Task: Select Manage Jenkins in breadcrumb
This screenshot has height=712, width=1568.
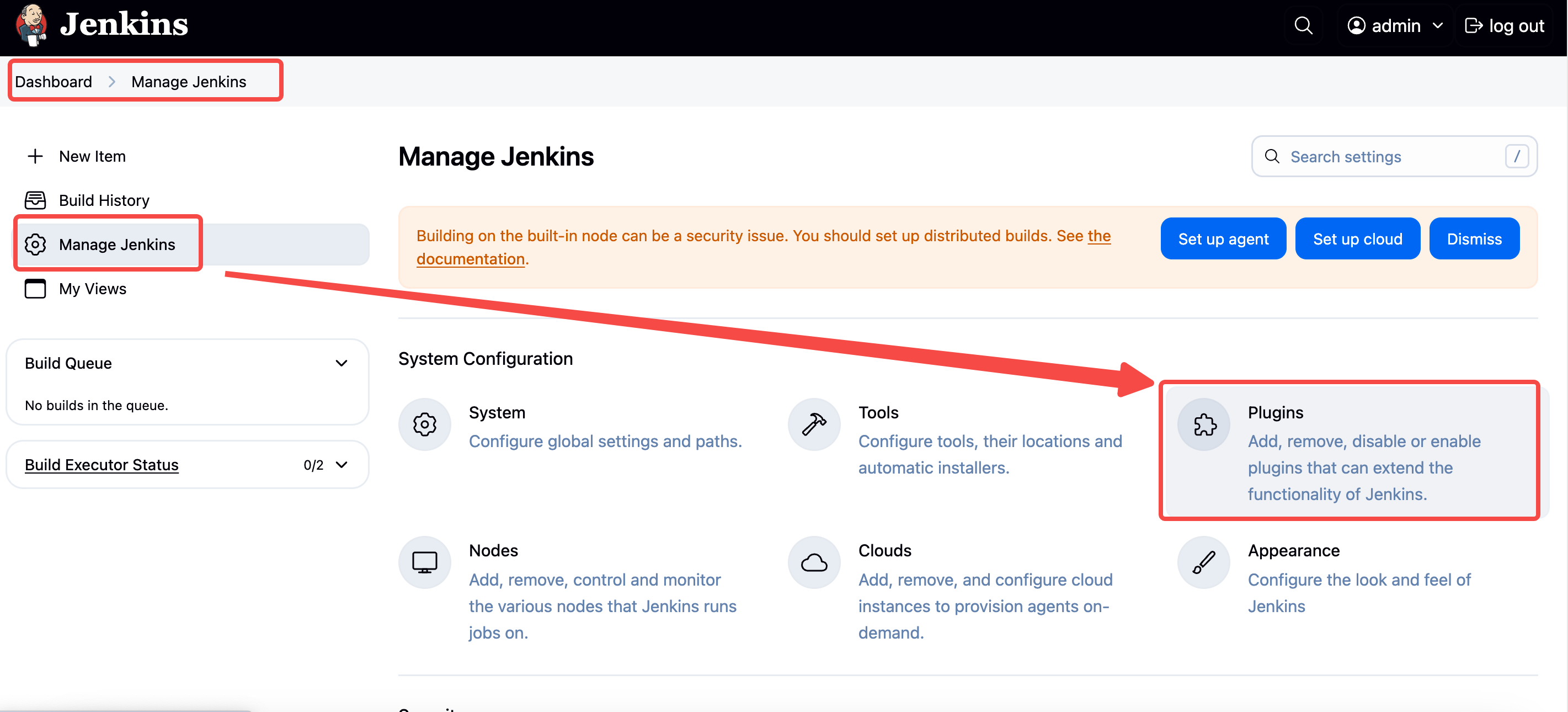Action: pyautogui.click(x=189, y=82)
